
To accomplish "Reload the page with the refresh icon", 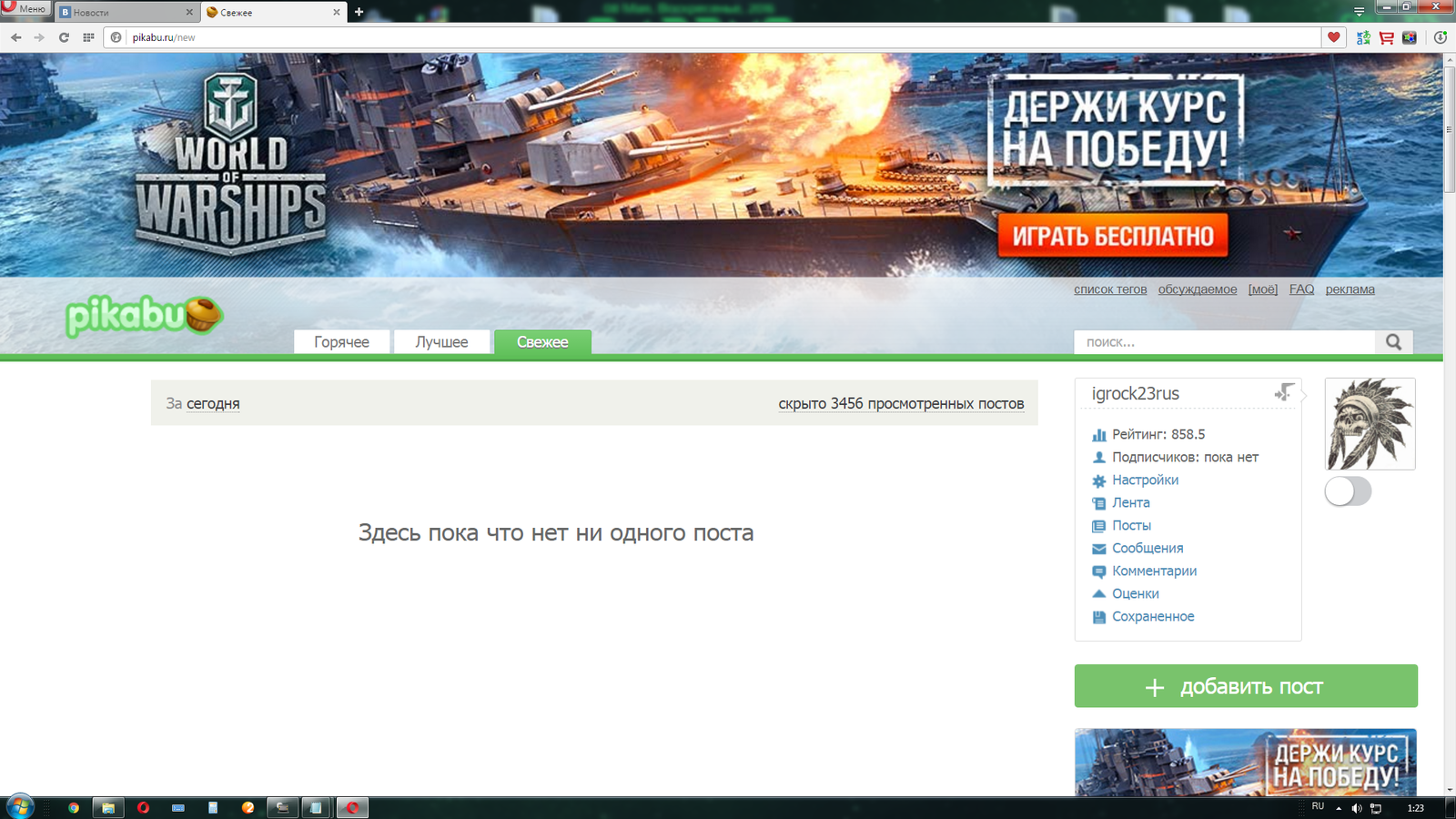I will pos(64,37).
